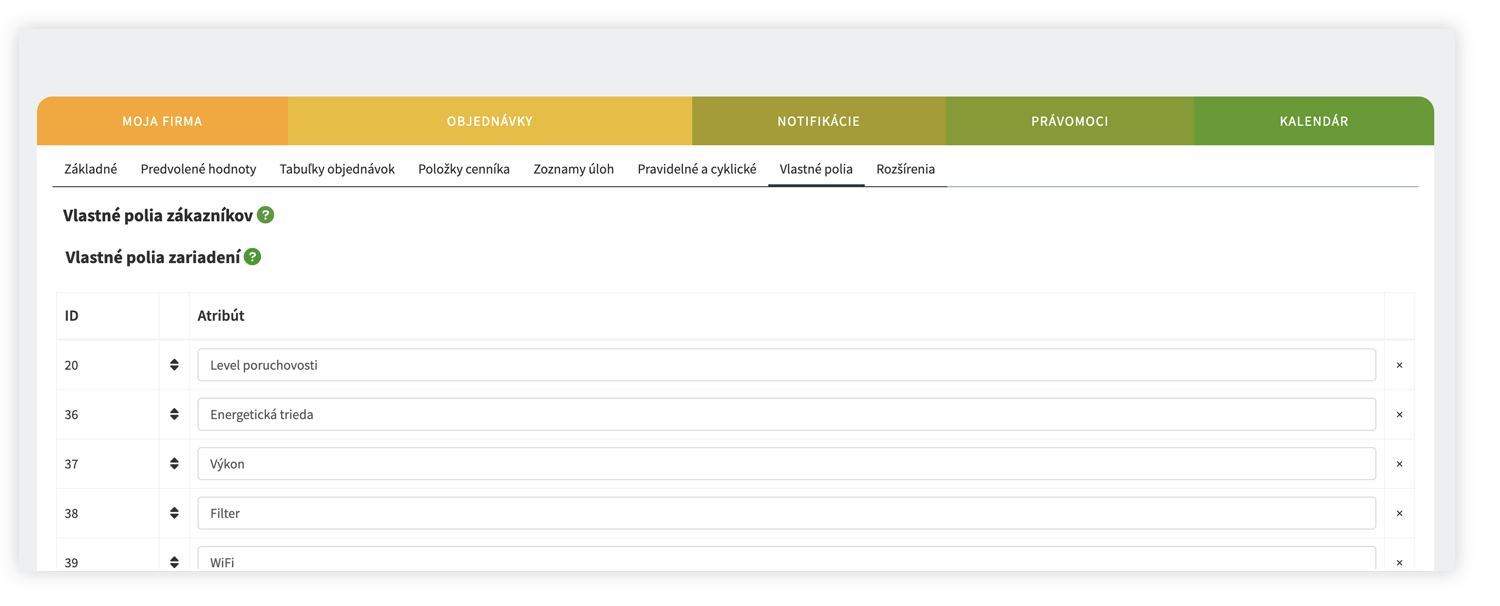This screenshot has width=1500, height=606.
Task: Open Zoznamy úloh sub-tab
Action: (574, 169)
